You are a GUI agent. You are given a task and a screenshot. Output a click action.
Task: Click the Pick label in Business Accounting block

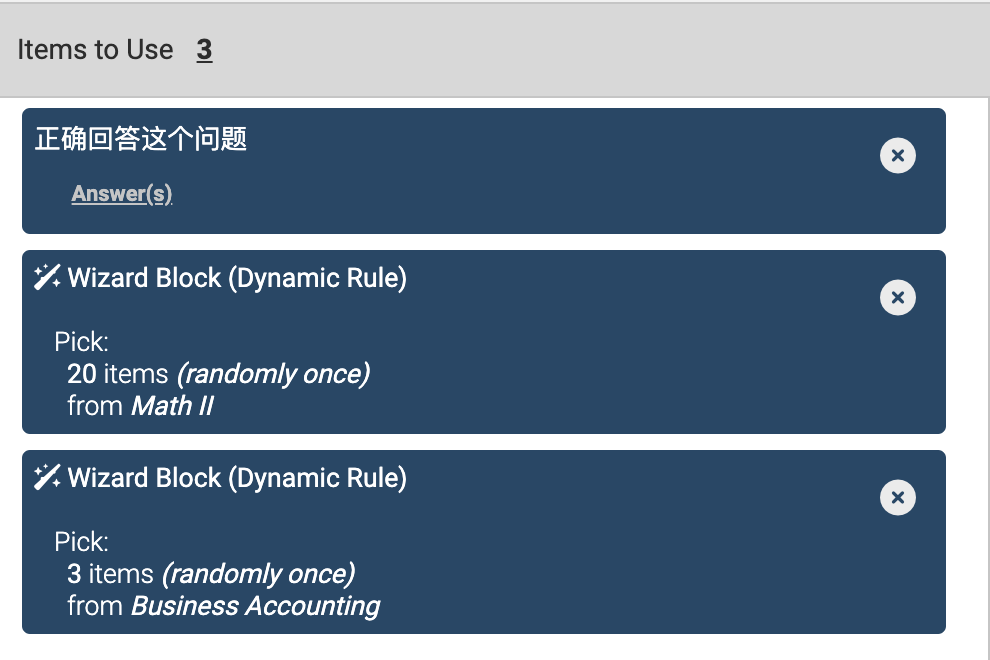click(81, 543)
